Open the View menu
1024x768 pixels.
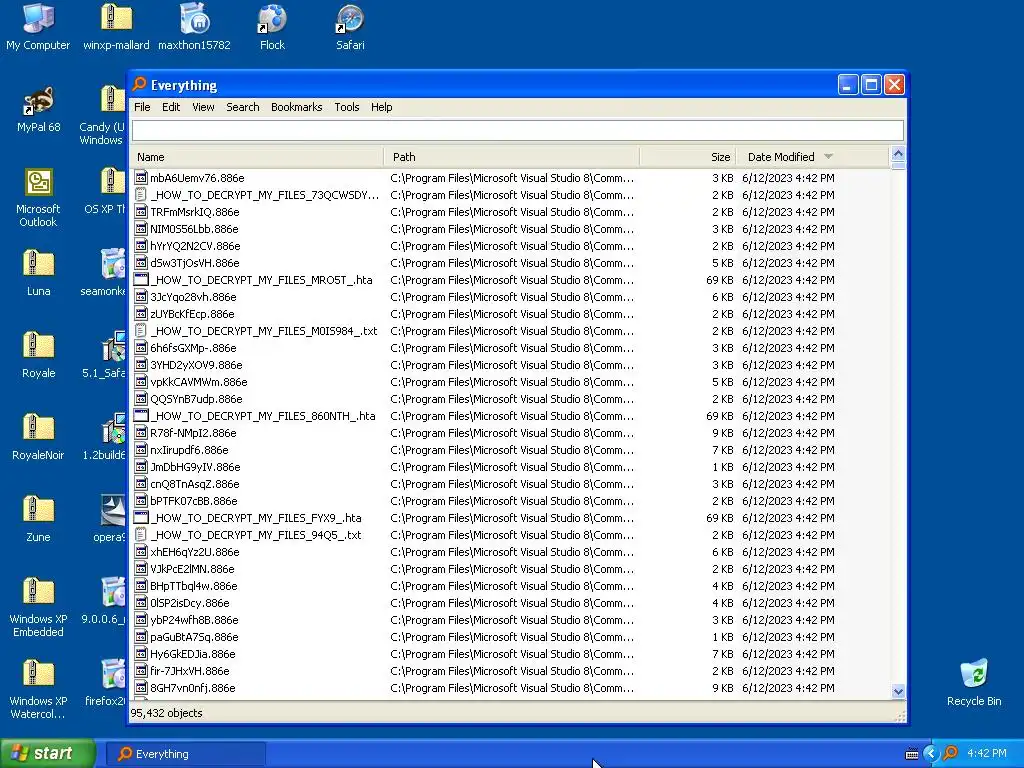tap(203, 107)
